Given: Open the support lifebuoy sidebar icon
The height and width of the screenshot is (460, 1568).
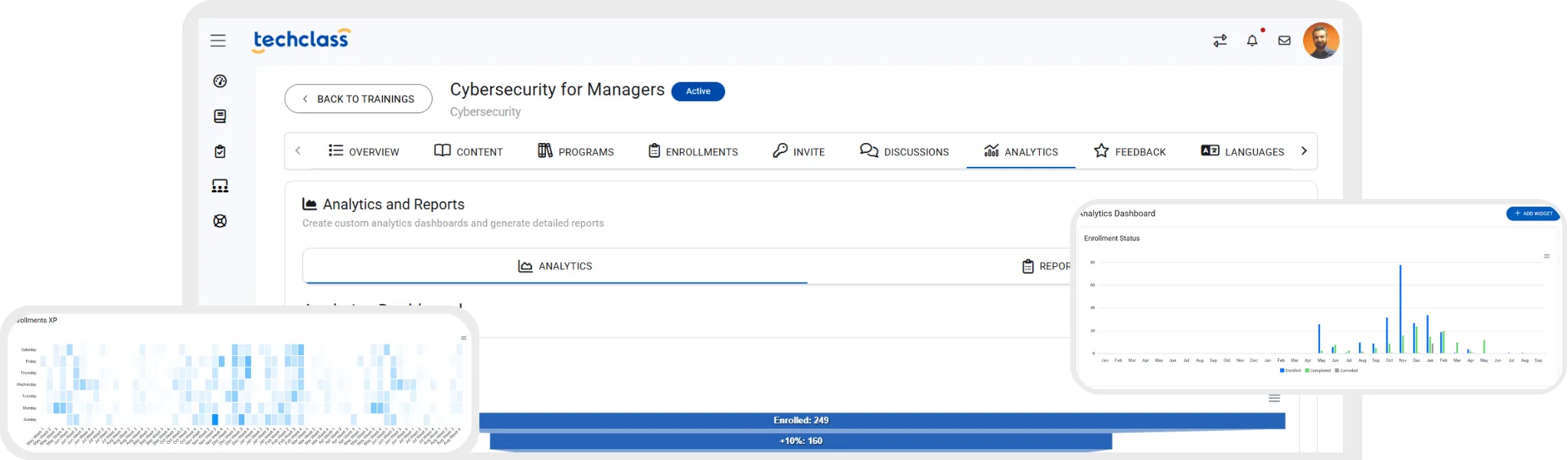Looking at the screenshot, I should (x=220, y=221).
